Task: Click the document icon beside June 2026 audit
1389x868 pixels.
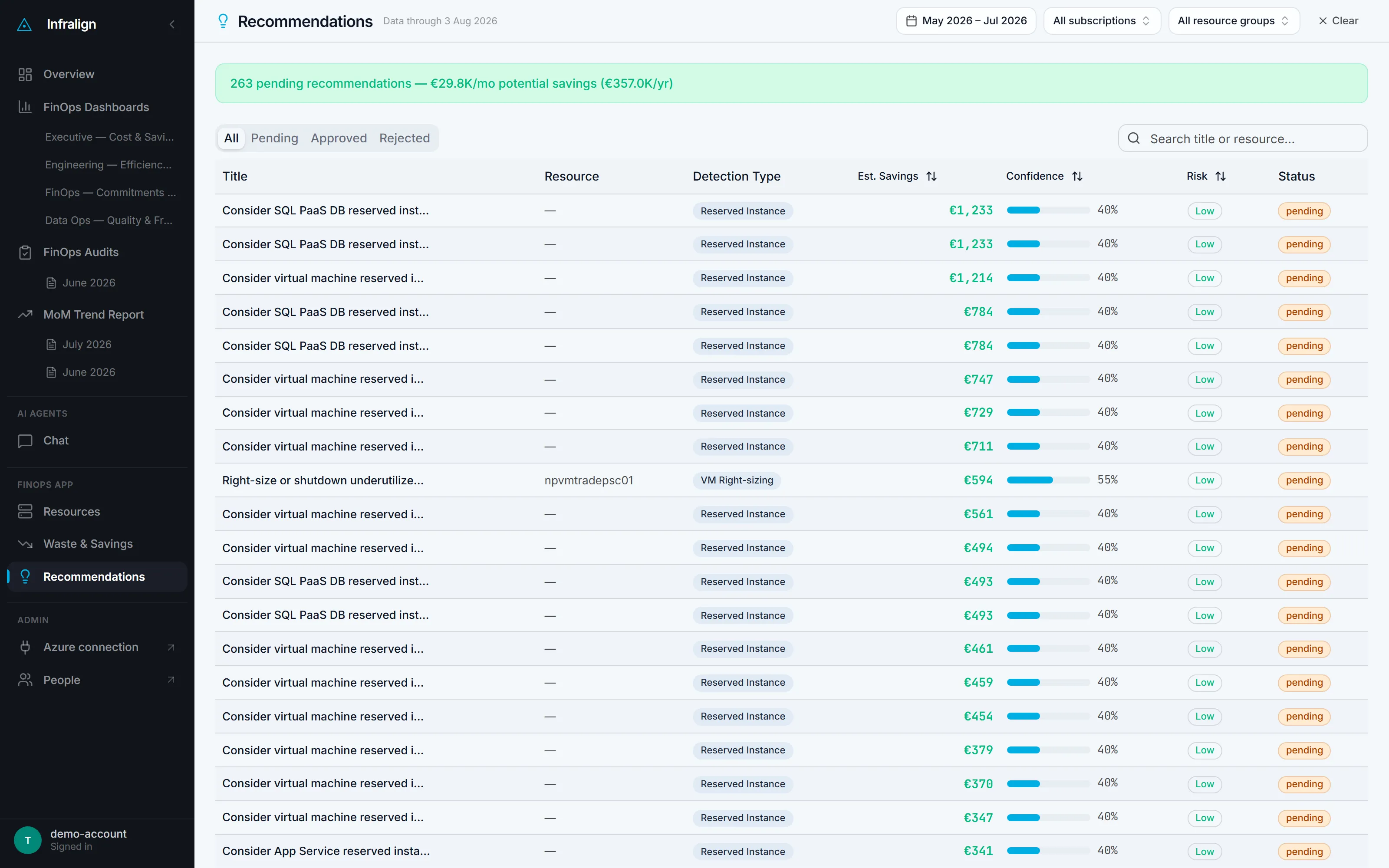Action: pos(51,283)
